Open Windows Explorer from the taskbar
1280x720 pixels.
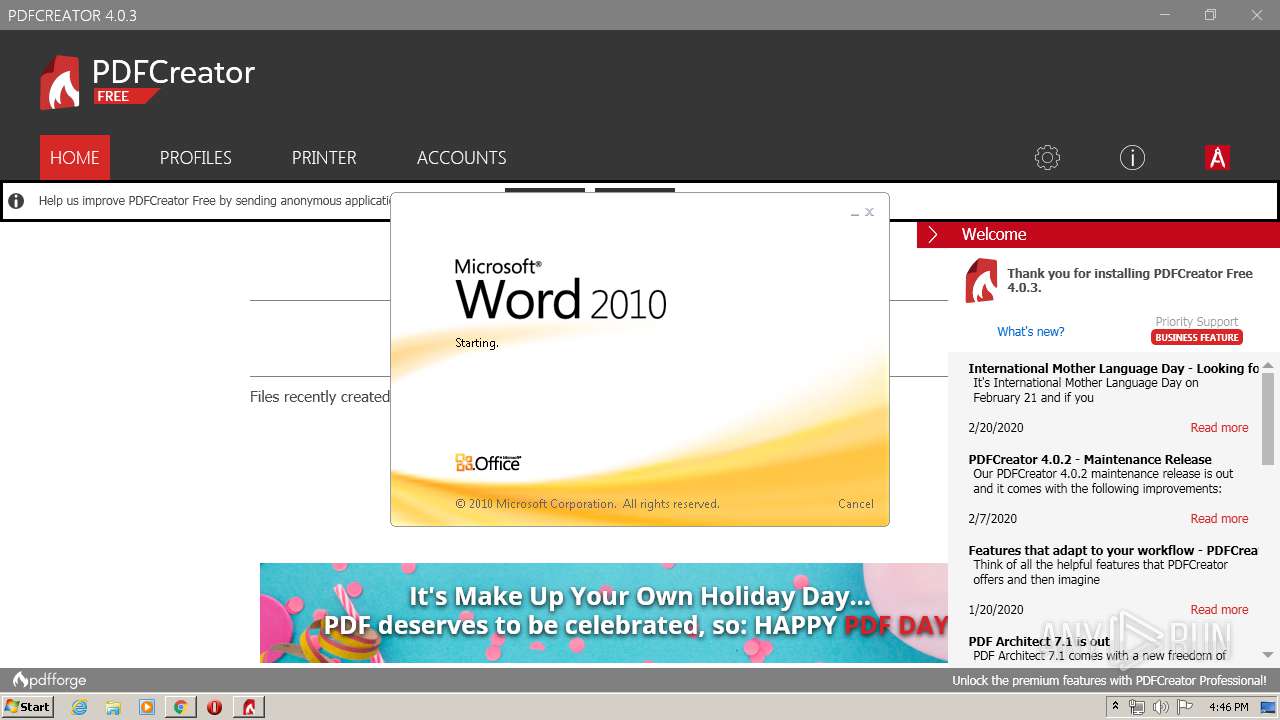coord(113,707)
